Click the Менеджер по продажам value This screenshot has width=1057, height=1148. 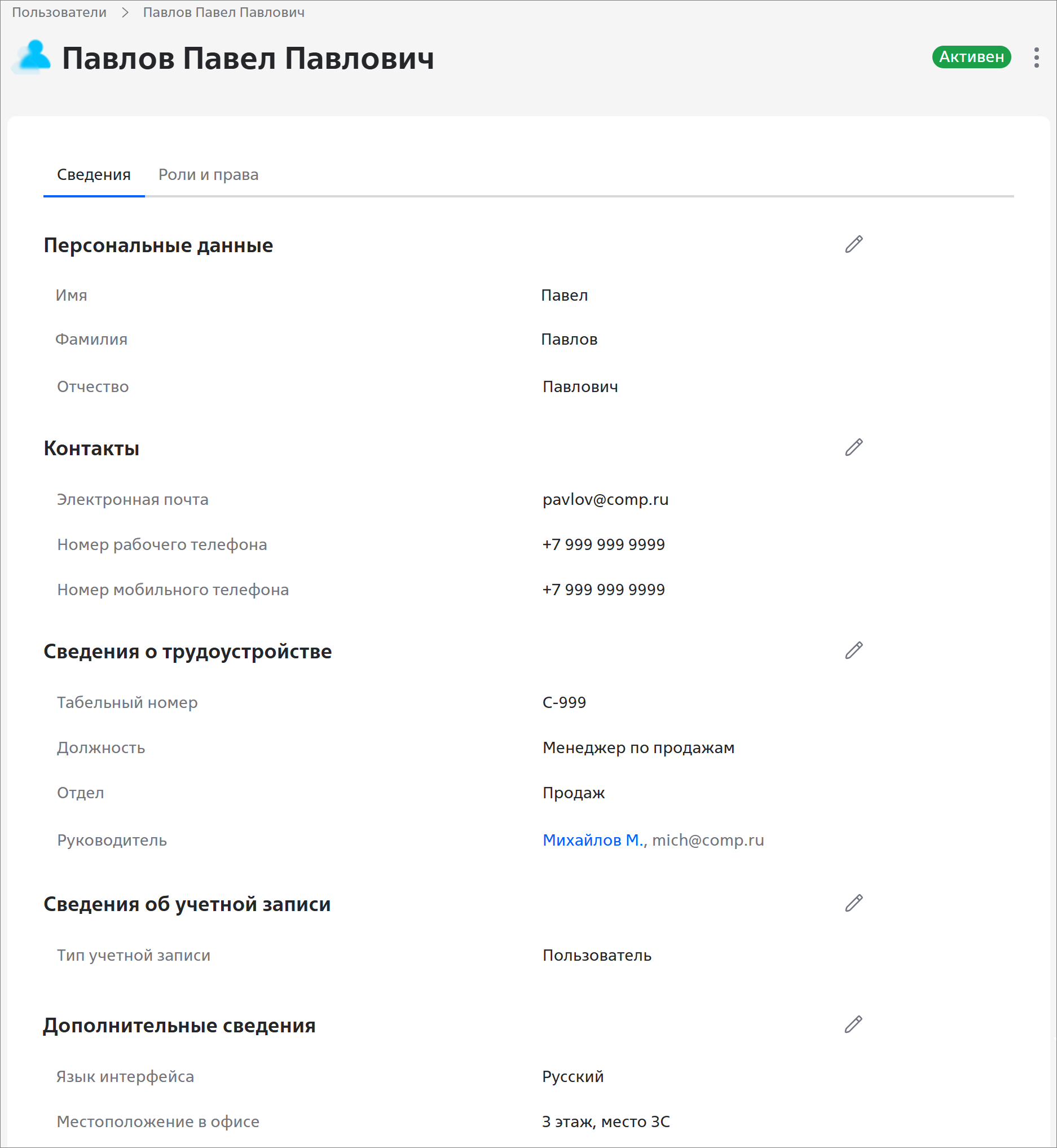638,747
